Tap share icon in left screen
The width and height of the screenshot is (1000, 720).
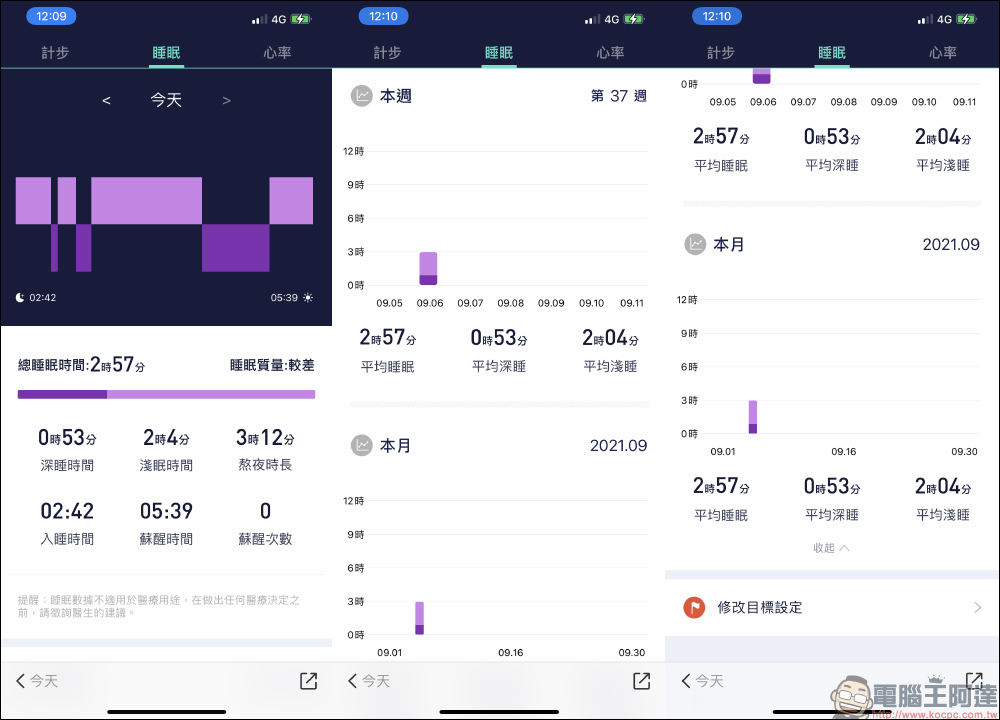309,680
